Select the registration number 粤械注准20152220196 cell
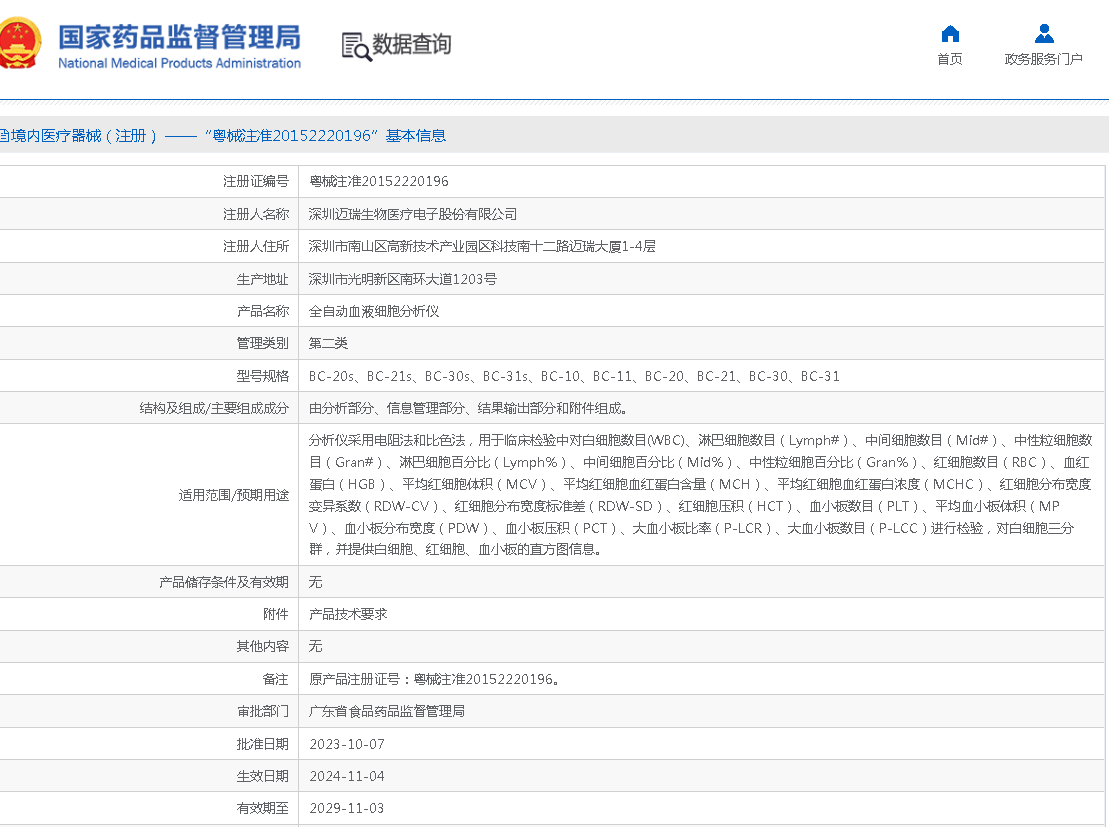Screen dimensions: 1109x827 click(380, 181)
